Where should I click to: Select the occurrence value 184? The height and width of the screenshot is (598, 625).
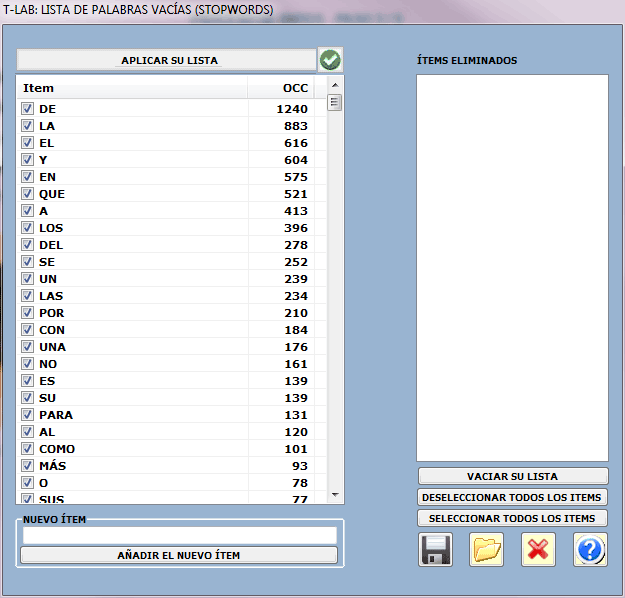296,330
